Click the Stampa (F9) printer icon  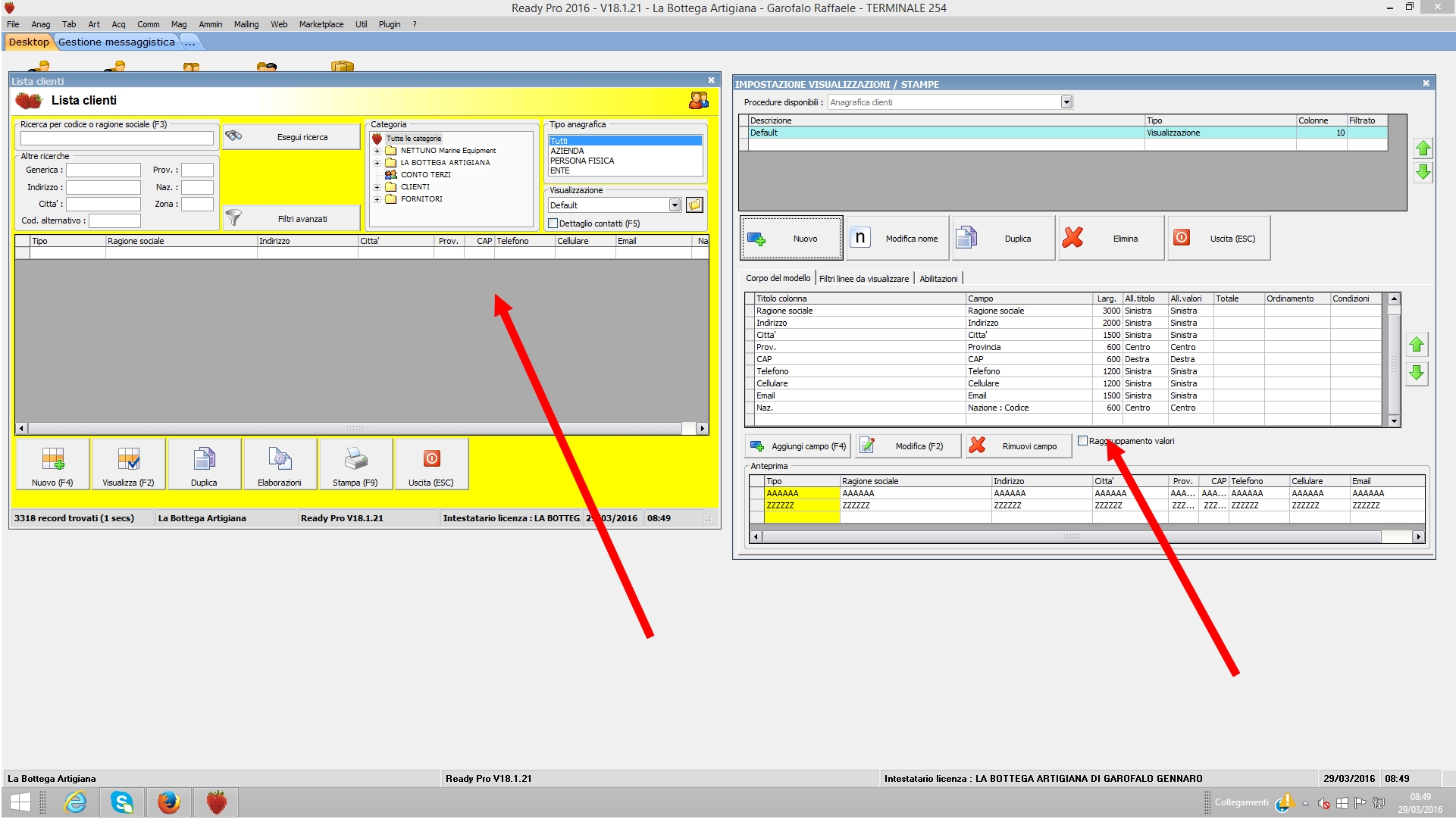[355, 459]
